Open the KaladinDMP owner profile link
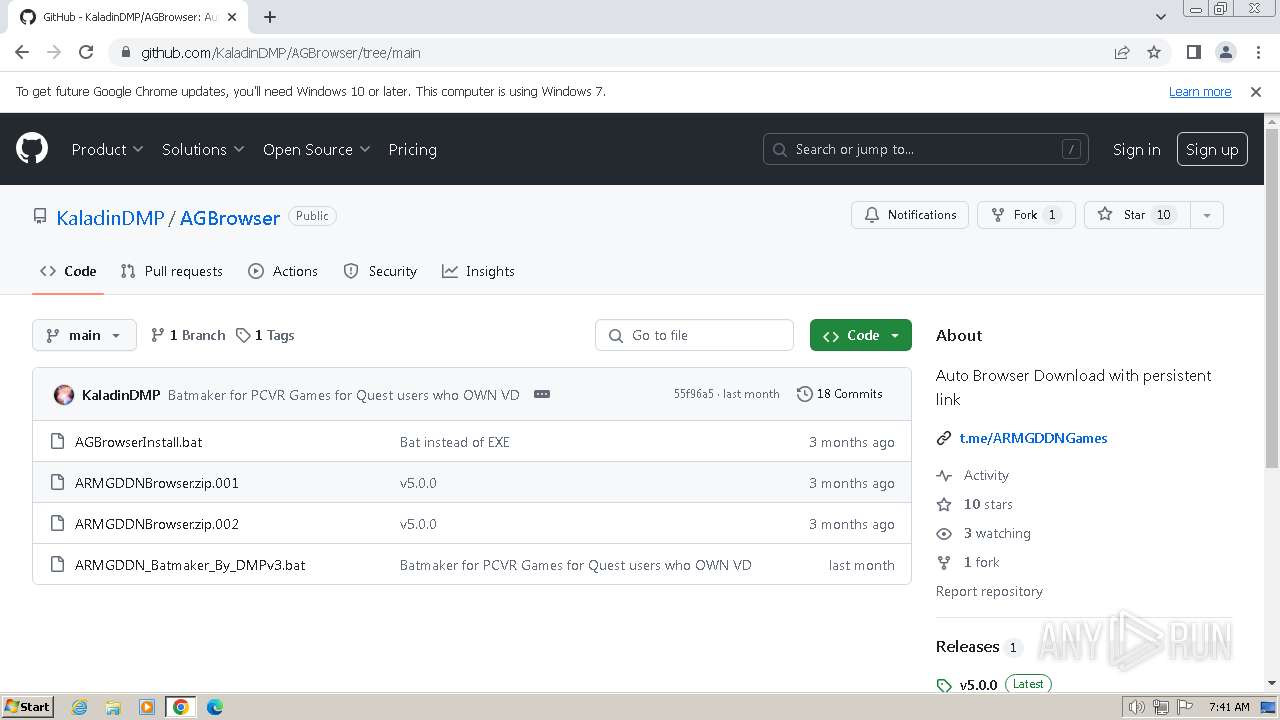1280x720 pixels. (x=110, y=217)
